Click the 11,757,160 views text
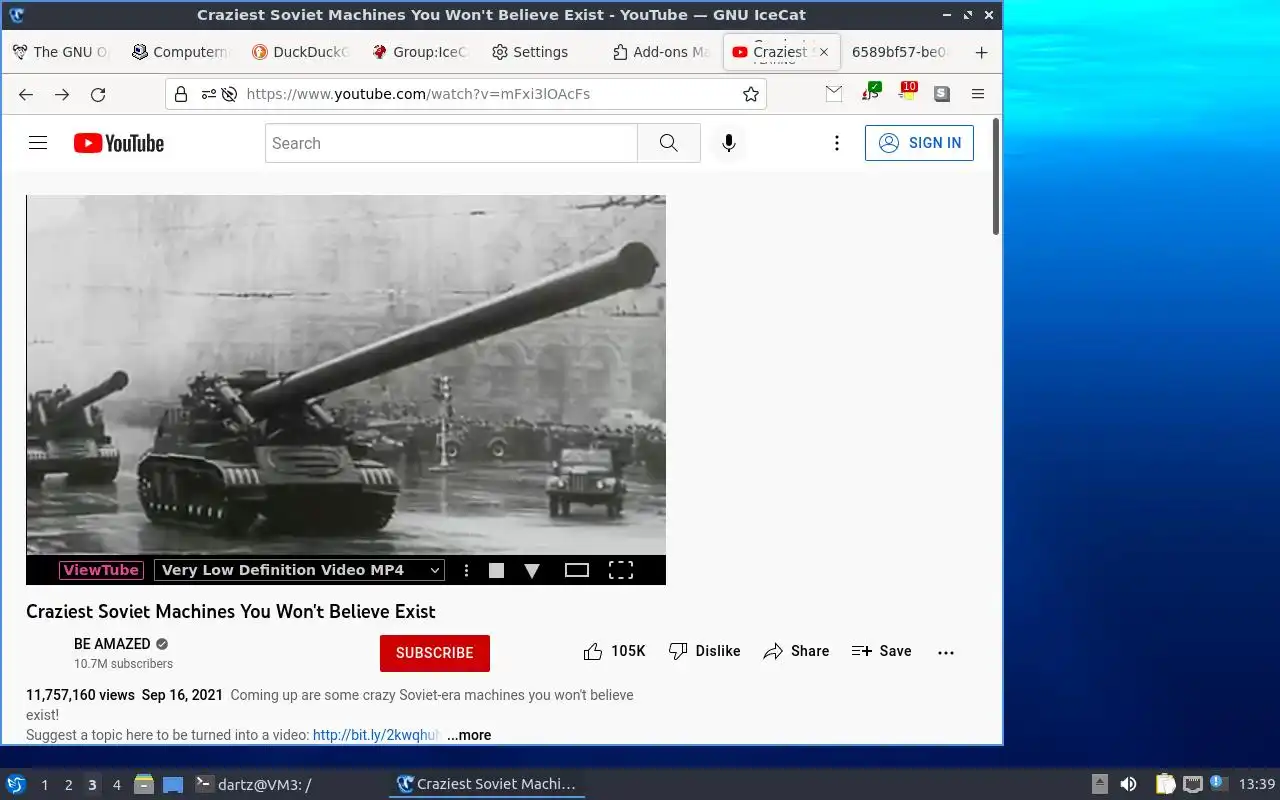 (x=80, y=695)
